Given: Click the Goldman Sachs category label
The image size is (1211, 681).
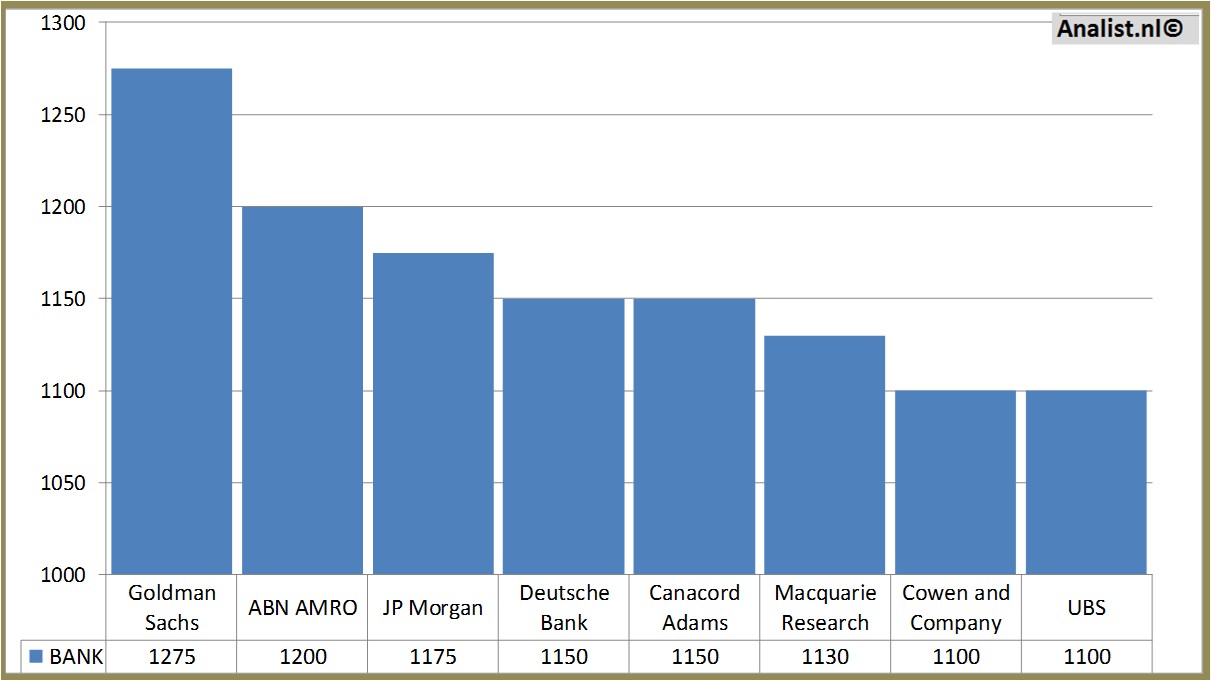Looking at the screenshot, I should (172, 608).
